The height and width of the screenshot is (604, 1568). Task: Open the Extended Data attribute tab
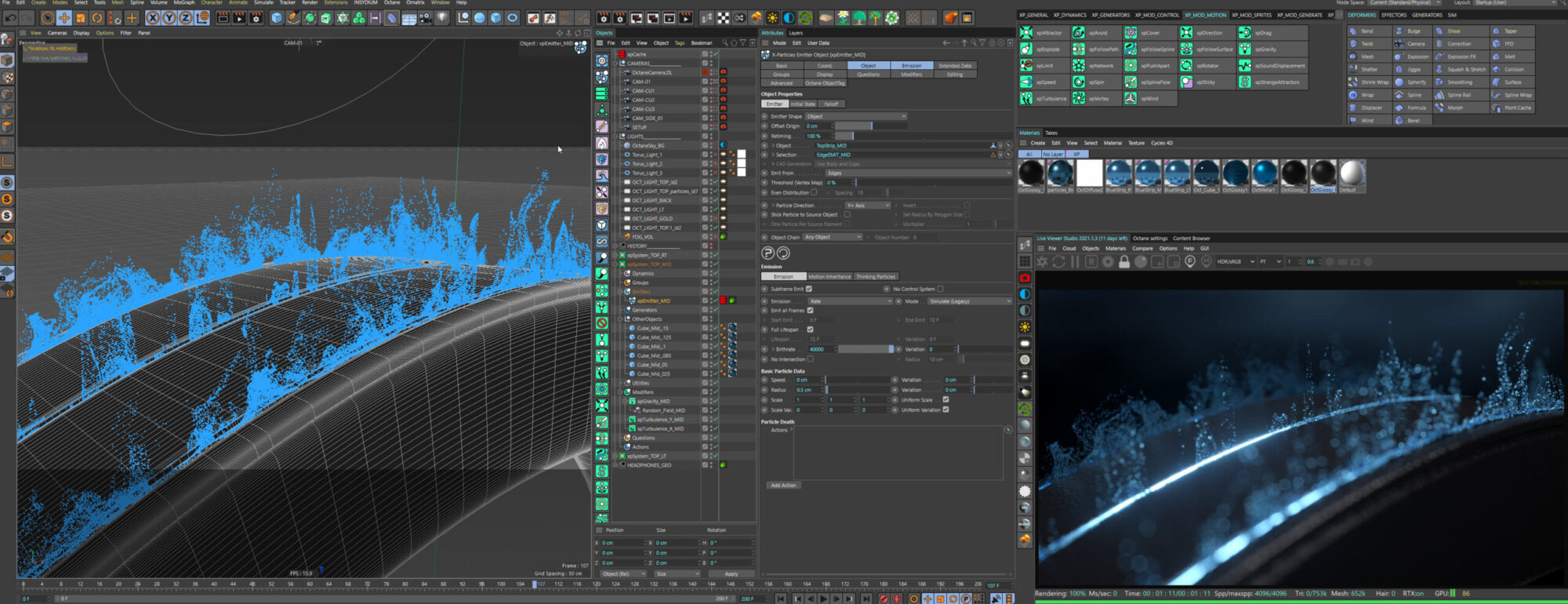(x=955, y=66)
